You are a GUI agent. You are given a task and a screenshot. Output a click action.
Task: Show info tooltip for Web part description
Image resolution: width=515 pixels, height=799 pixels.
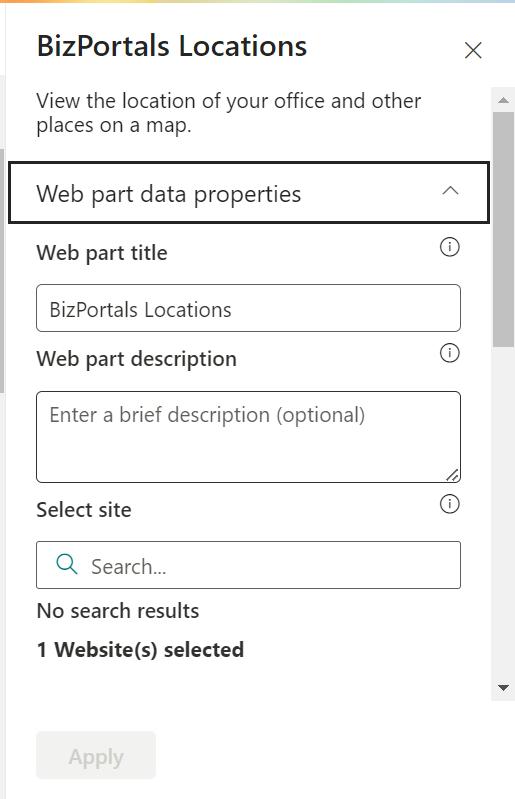(x=449, y=353)
